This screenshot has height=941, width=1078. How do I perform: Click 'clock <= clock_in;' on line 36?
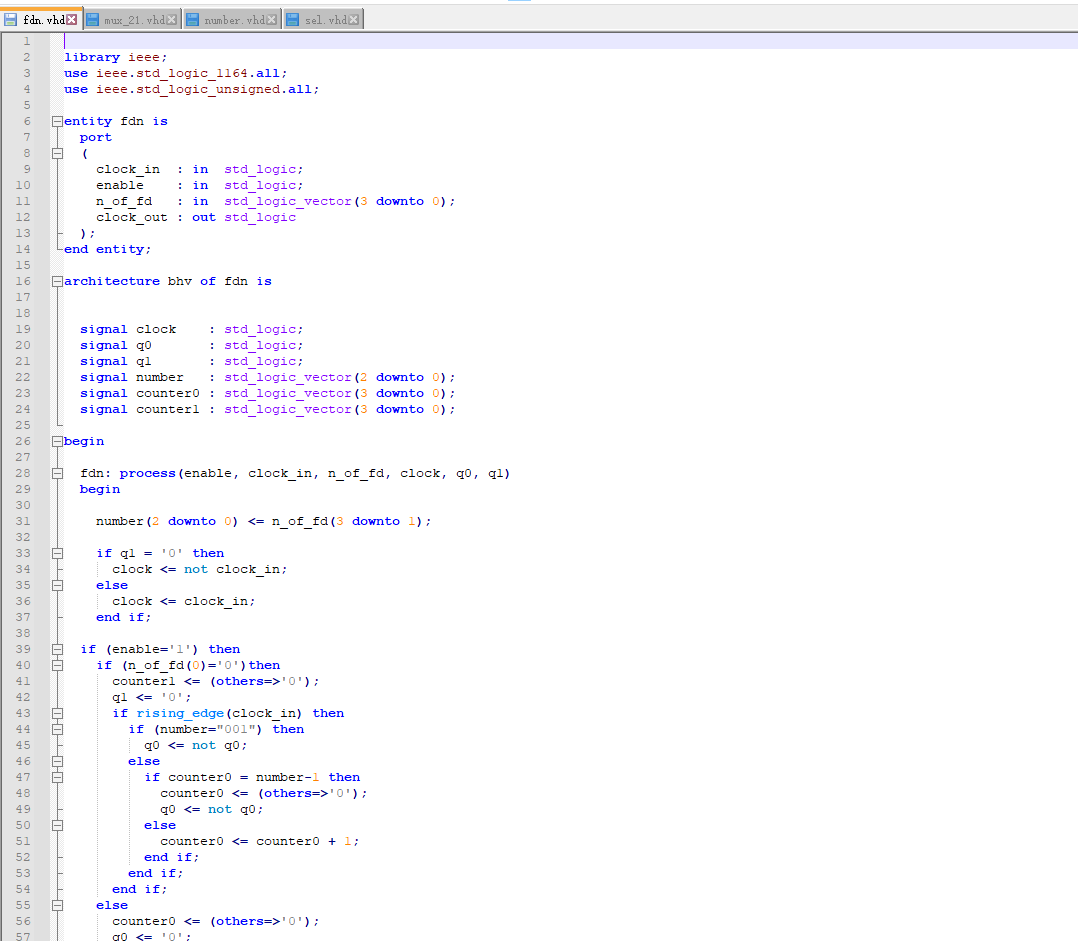coord(184,601)
